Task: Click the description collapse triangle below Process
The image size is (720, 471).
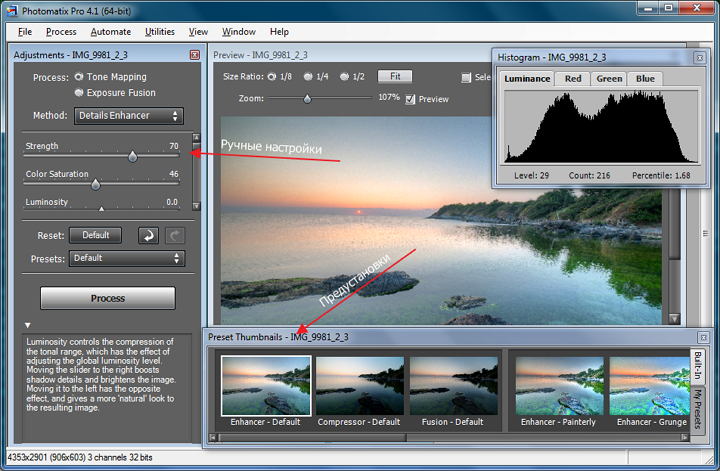Action: (x=28, y=325)
